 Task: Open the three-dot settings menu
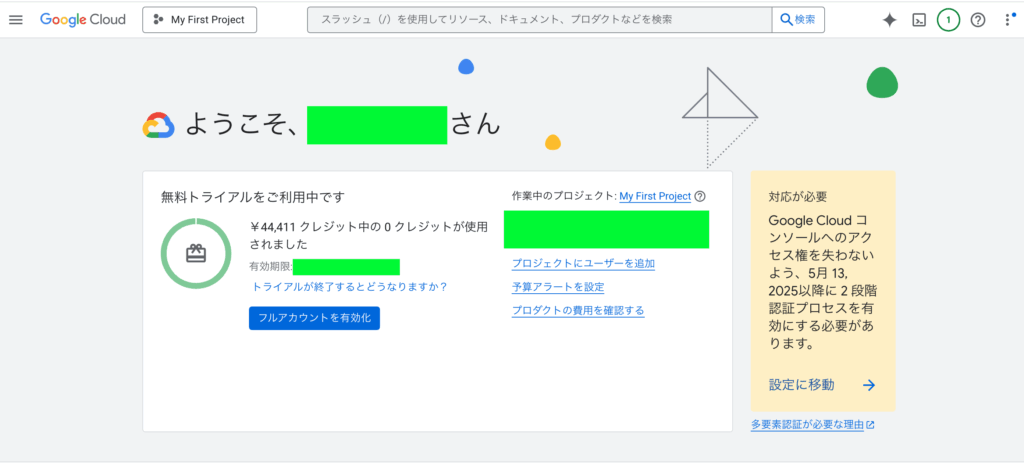pyautogui.click(x=1007, y=20)
